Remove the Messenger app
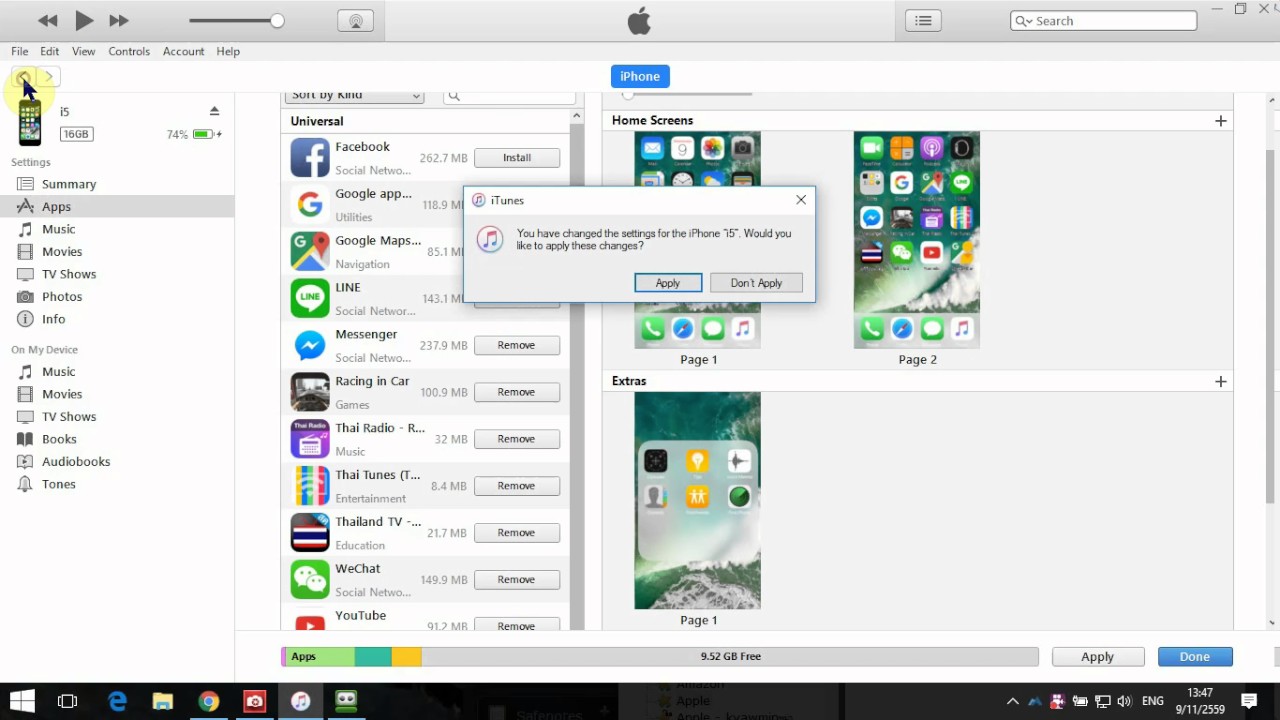This screenshot has width=1280, height=720. point(517,345)
